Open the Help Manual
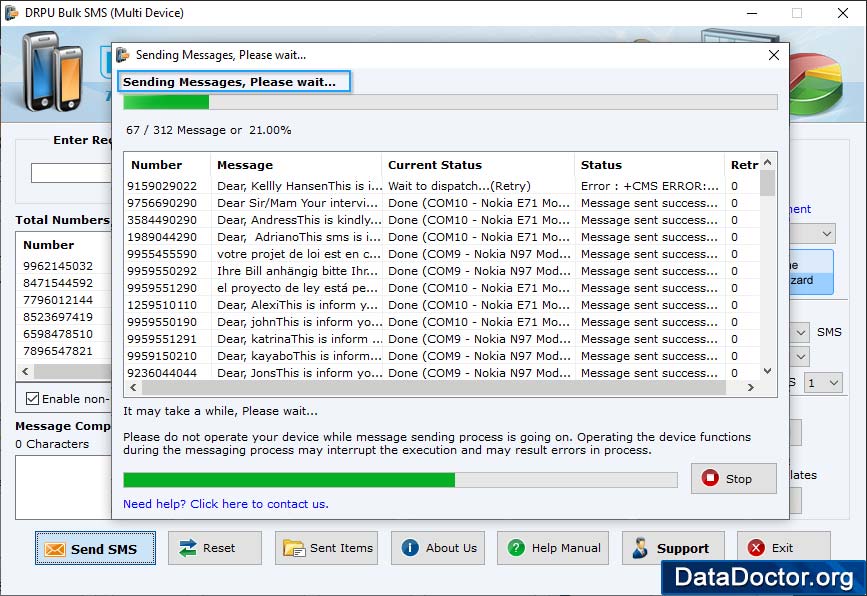Viewport: 867px width, 596px height. [x=553, y=548]
